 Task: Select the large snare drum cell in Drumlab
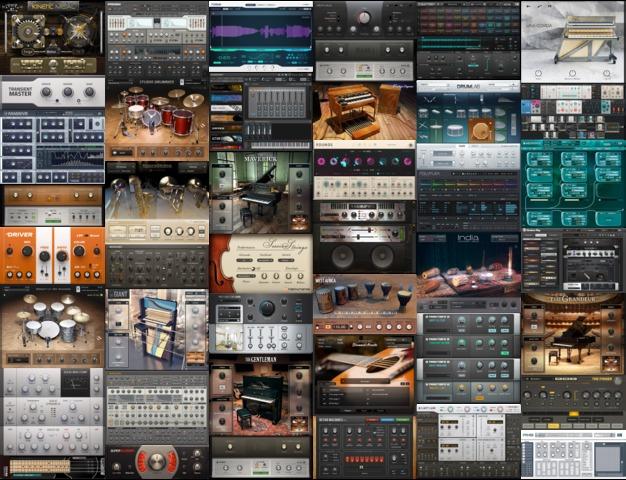pyautogui.click(x=455, y=131)
